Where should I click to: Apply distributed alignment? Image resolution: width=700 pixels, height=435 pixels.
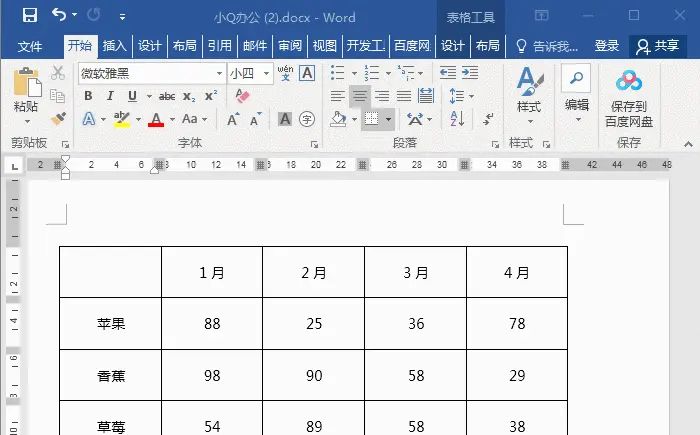coord(426,96)
